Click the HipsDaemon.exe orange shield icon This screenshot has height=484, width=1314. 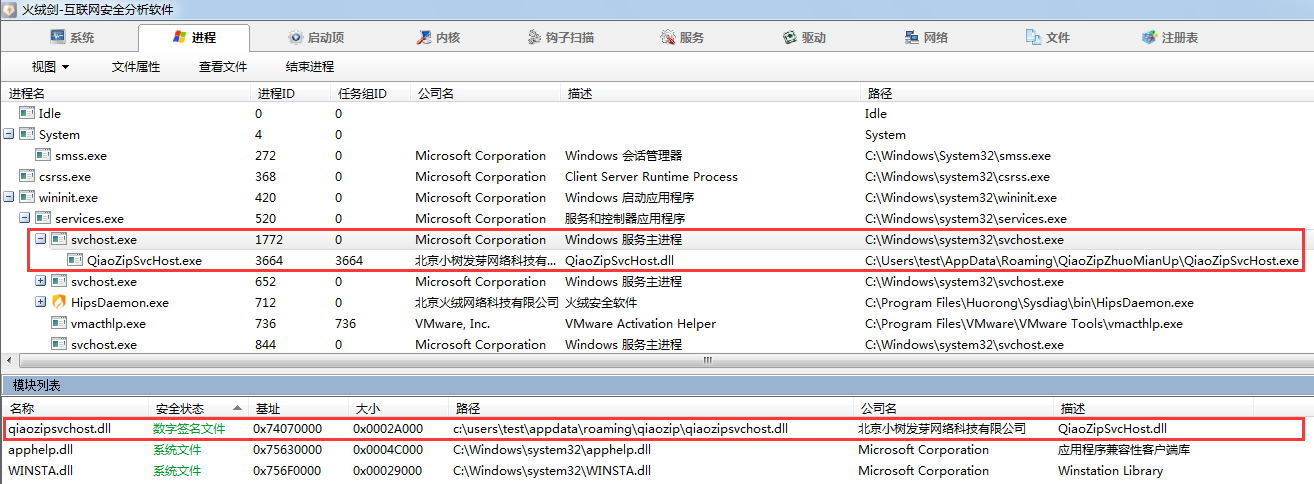[x=59, y=302]
